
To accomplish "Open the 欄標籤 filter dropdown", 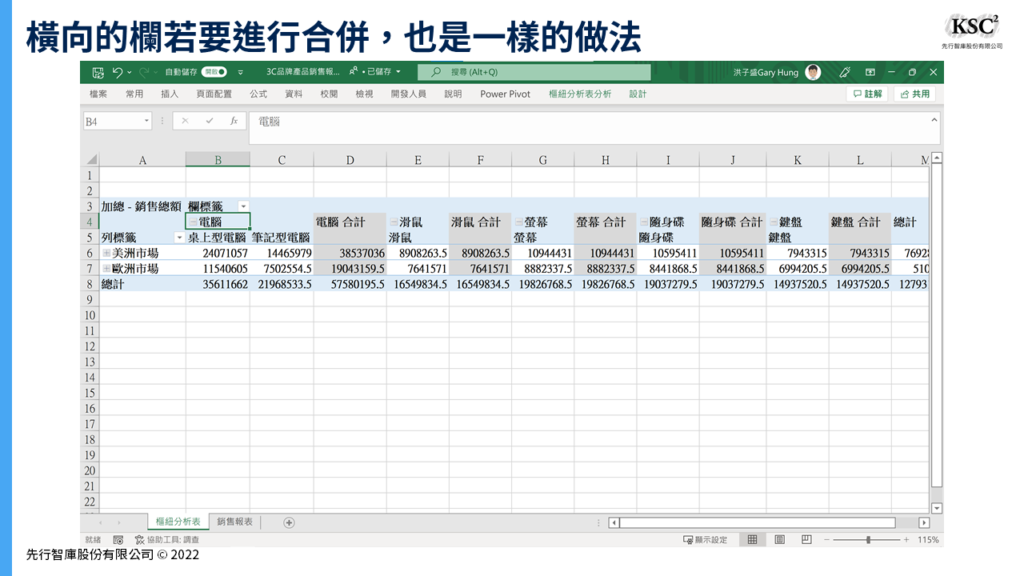I will pos(243,206).
